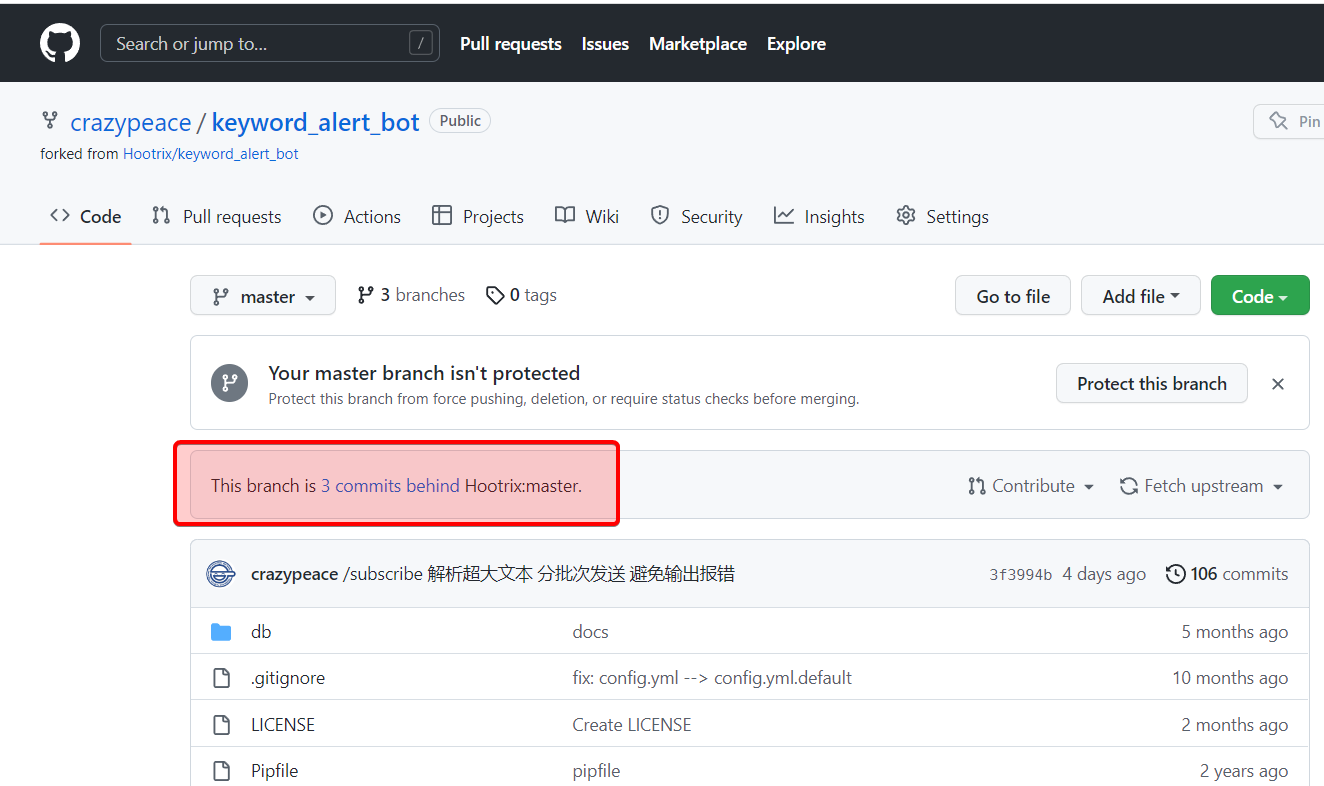View the 0 tags list
This screenshot has height=786, width=1324.
(x=521, y=295)
